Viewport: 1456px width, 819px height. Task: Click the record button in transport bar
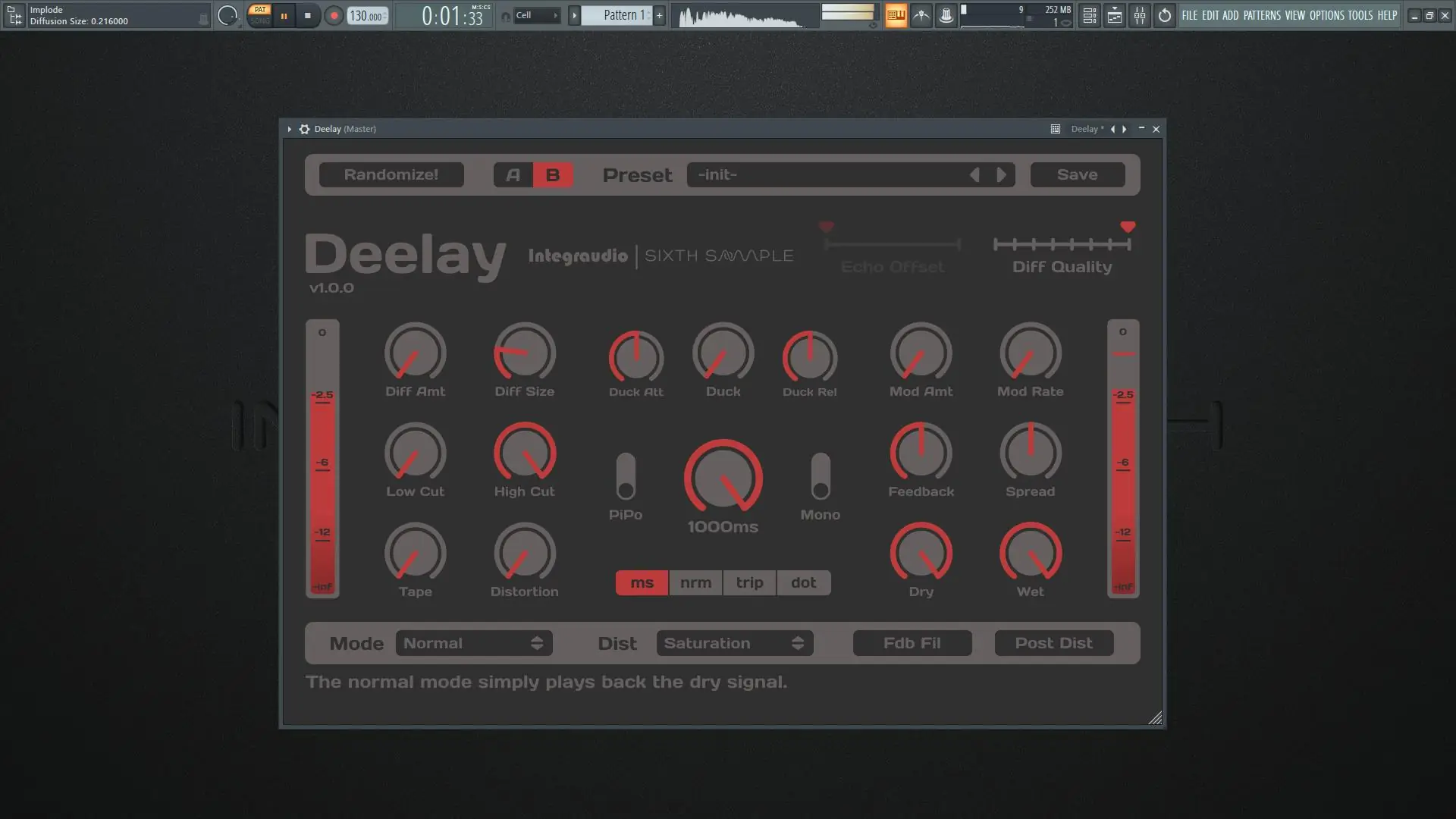[x=334, y=15]
